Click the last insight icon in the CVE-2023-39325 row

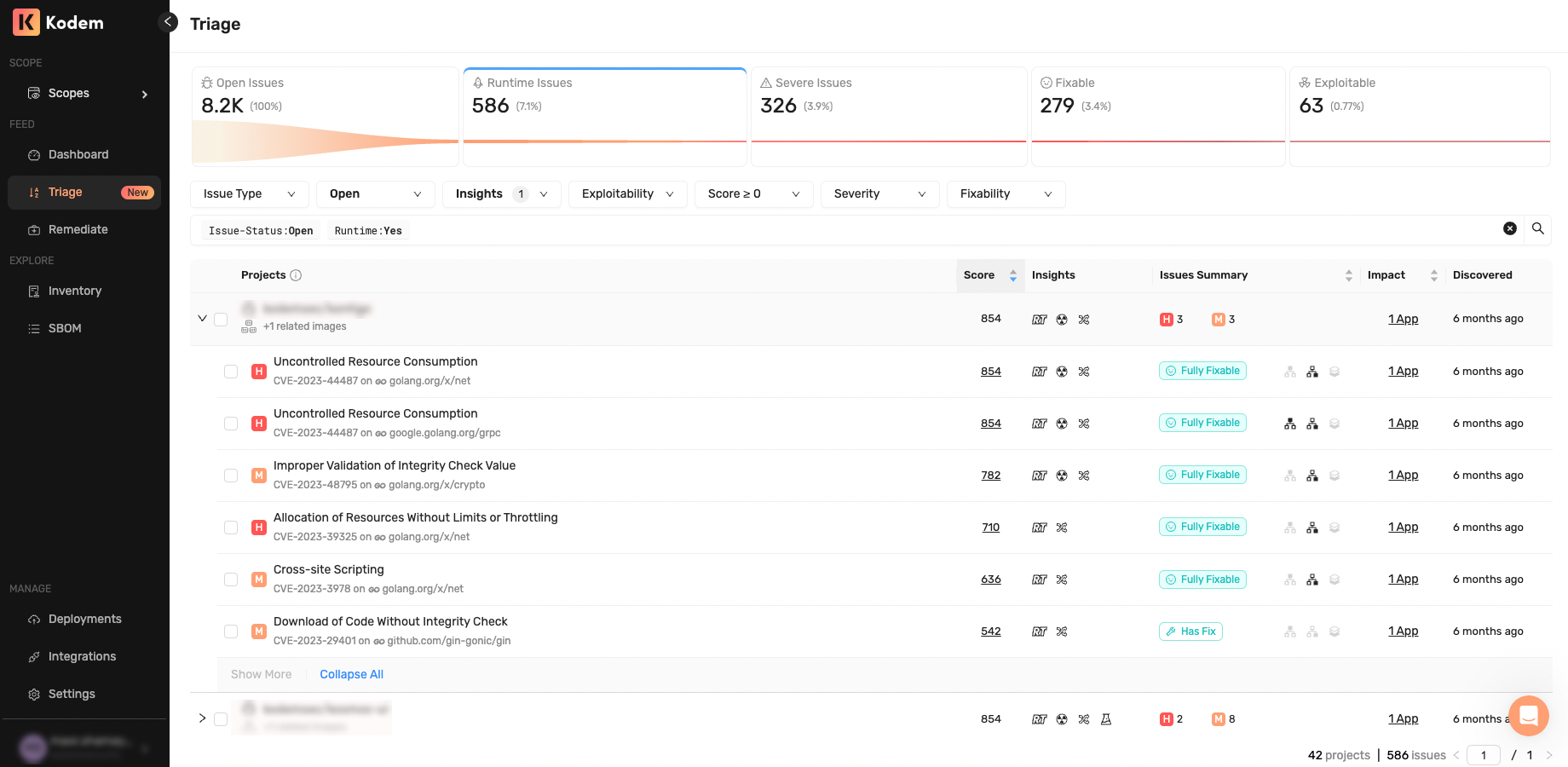click(1062, 528)
